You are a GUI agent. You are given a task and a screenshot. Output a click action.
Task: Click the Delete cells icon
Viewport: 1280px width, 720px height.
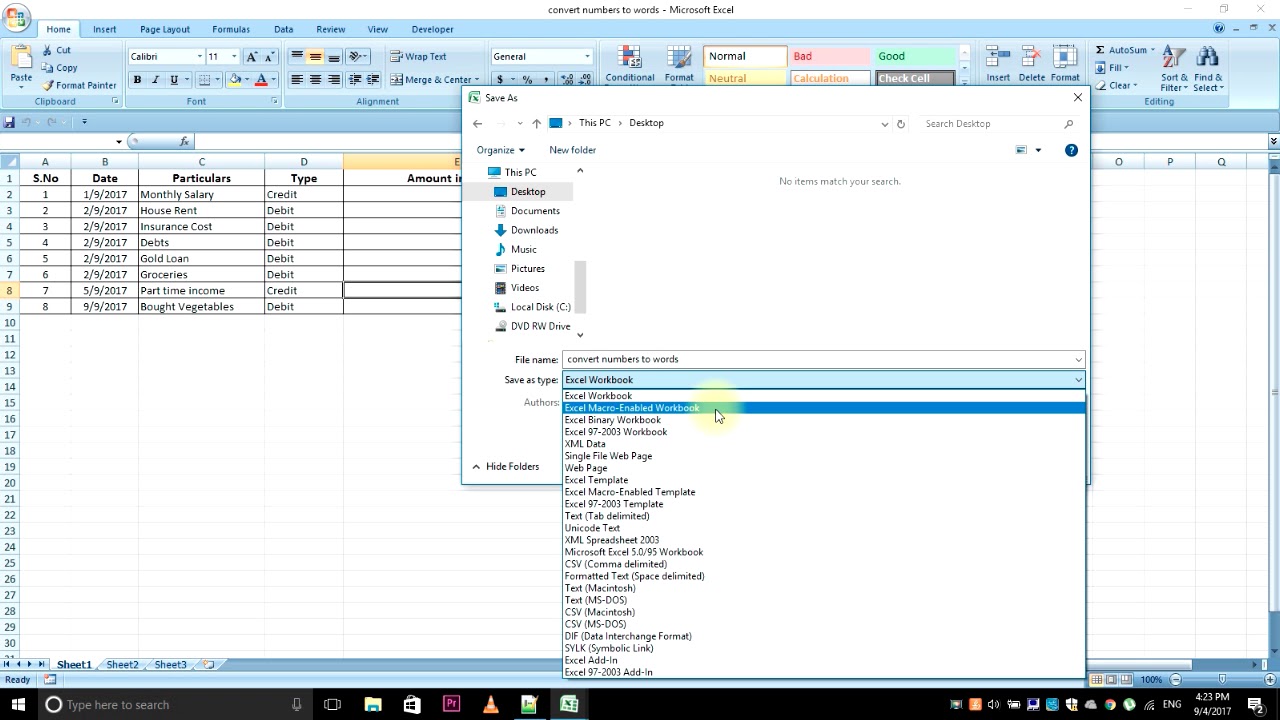1031,58
